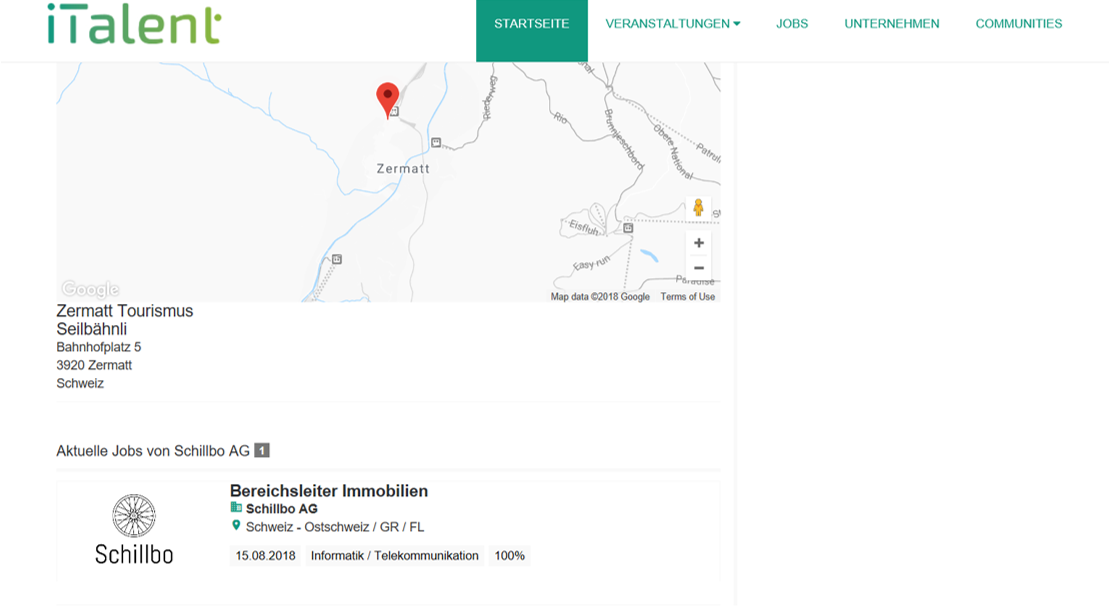Viewport: 1112px width, 611px height.
Task: Go to the Jobs page
Action: tap(792, 24)
